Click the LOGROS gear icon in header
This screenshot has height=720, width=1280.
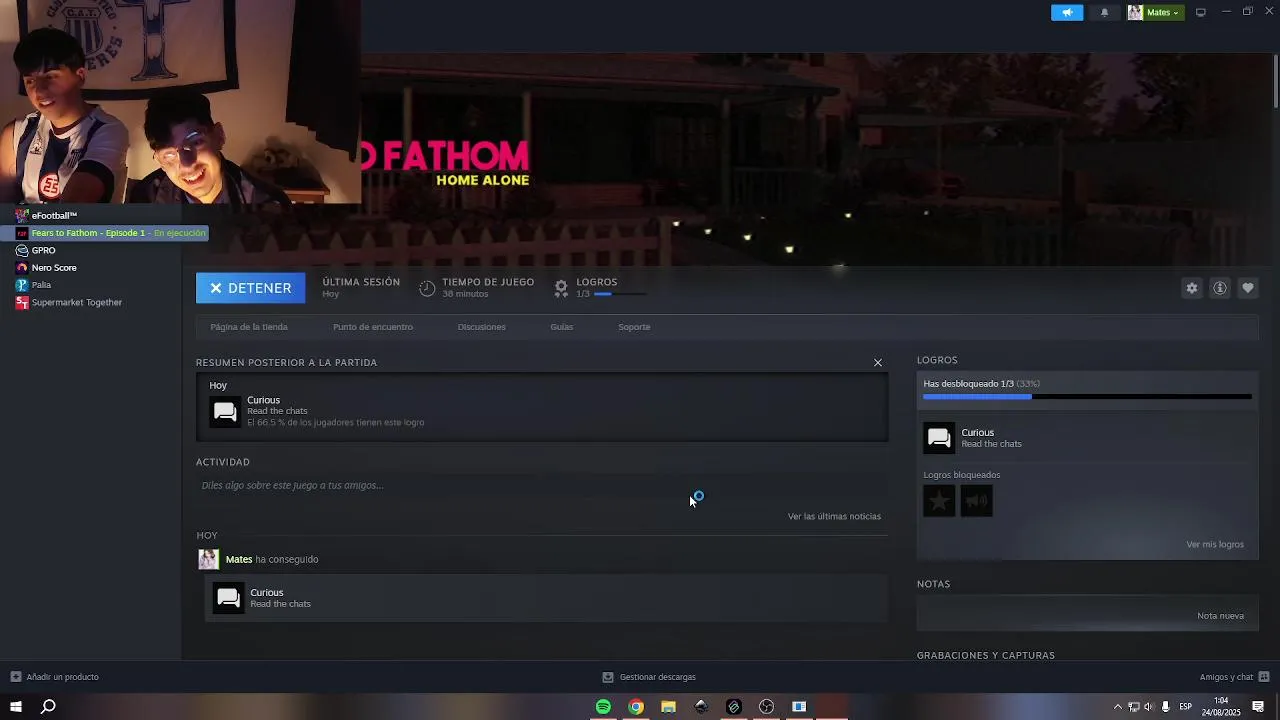[561, 288]
